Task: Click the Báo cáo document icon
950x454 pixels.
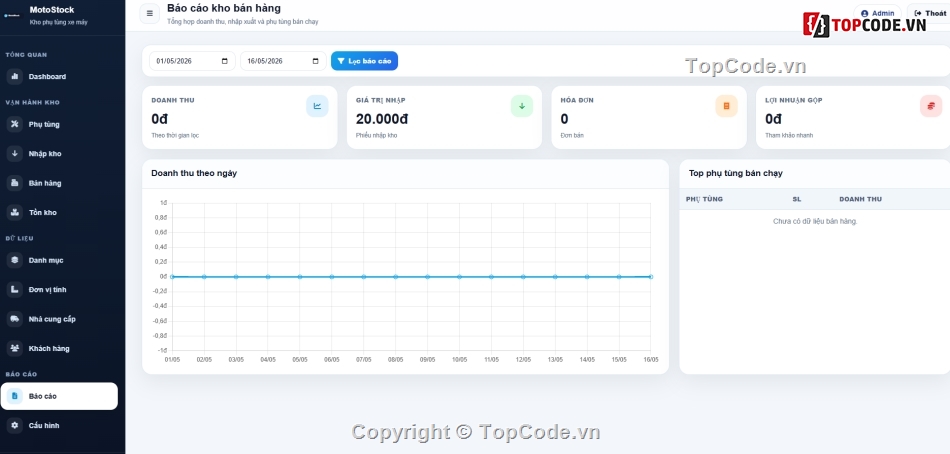Action: click(15, 396)
